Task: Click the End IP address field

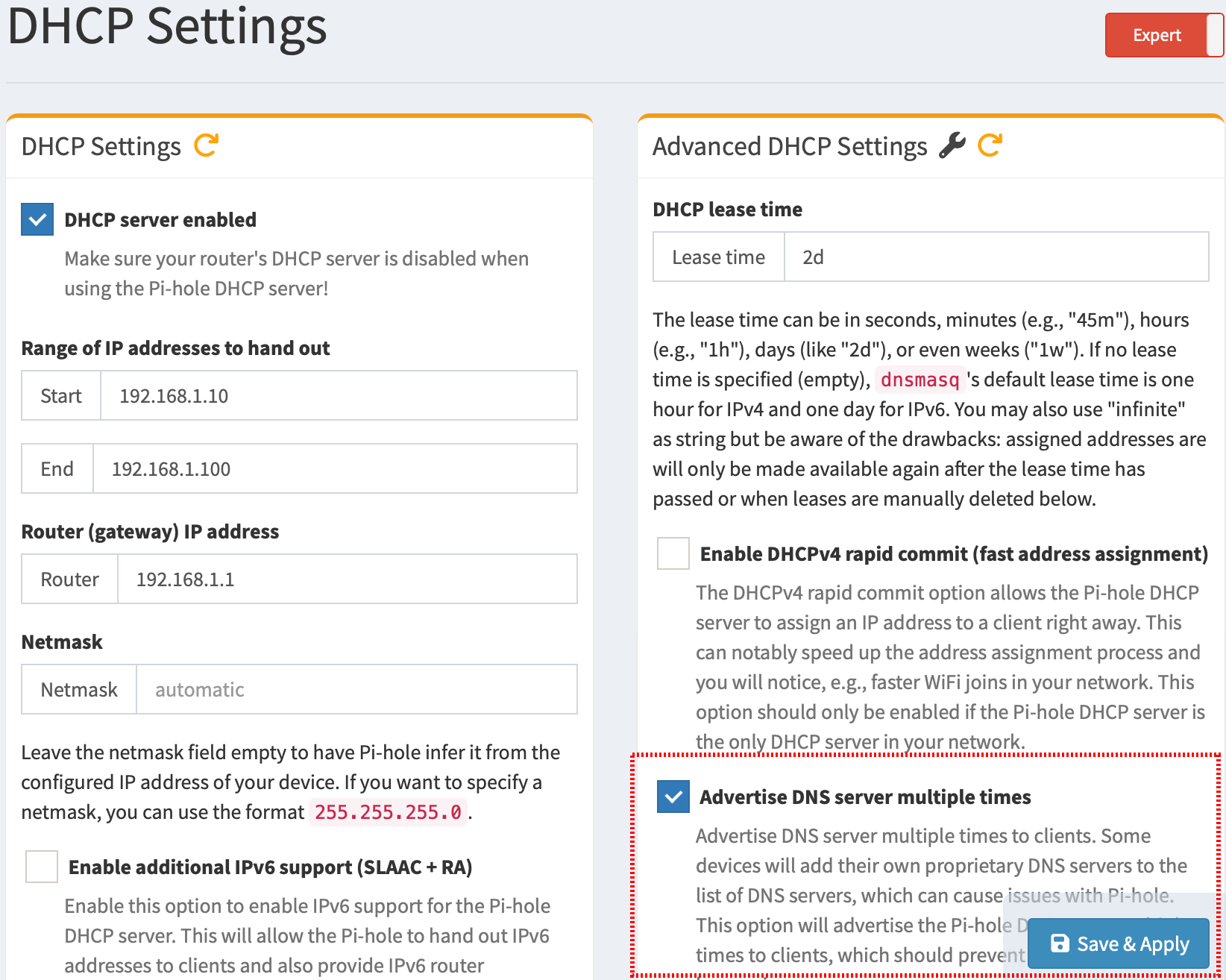Action: point(334,469)
